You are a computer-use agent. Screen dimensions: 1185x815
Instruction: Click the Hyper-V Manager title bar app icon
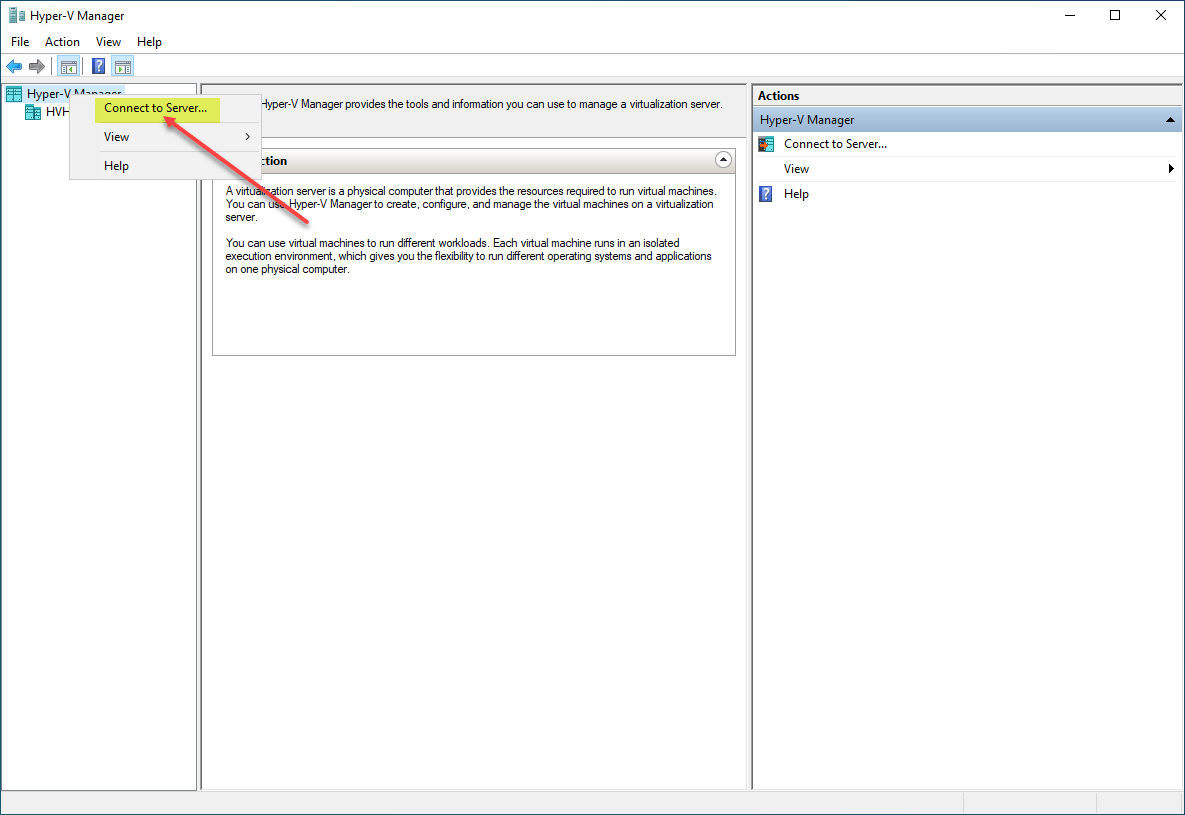(x=16, y=15)
